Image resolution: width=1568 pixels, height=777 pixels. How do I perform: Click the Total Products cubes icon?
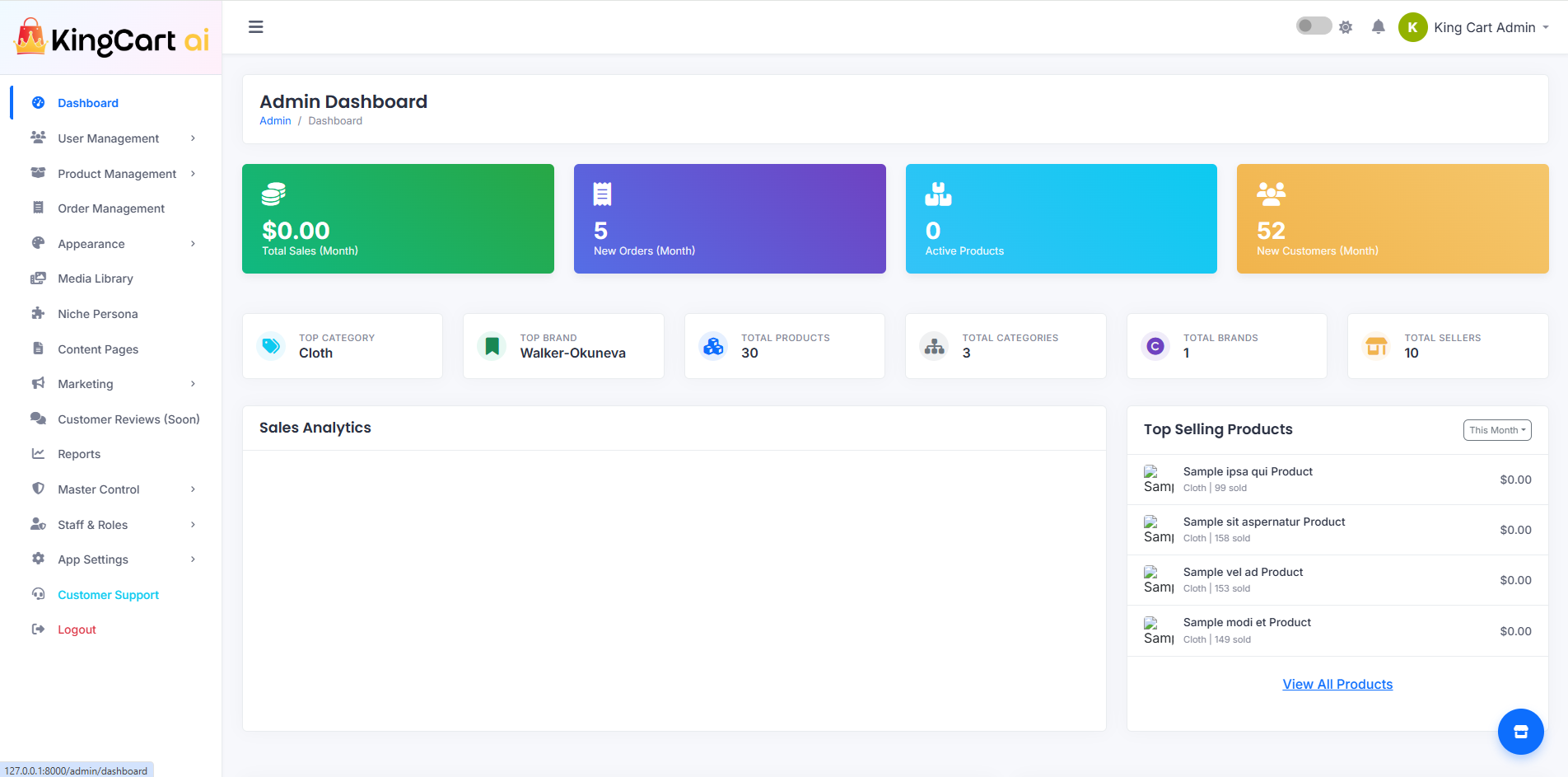click(x=713, y=346)
